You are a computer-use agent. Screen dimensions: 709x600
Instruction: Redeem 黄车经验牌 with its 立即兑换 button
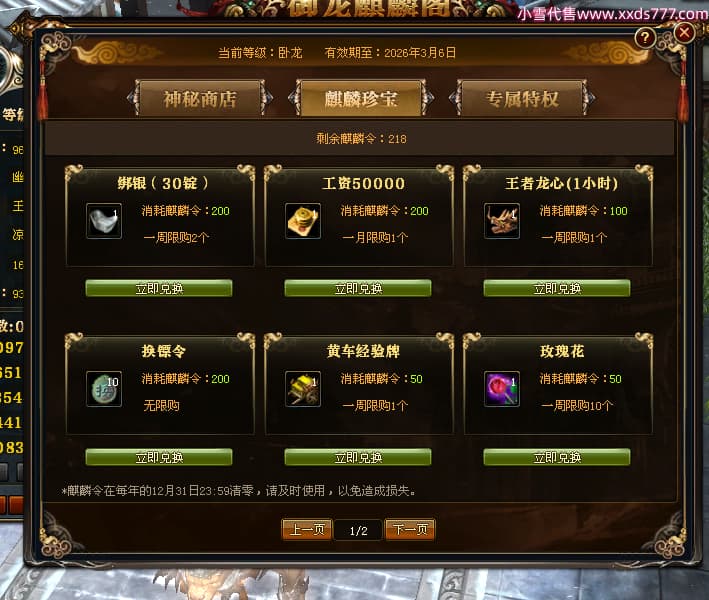358,457
